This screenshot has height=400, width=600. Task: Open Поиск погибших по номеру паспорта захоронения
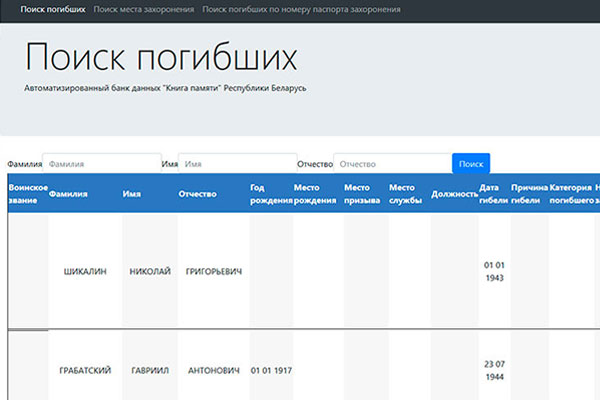[301, 9]
